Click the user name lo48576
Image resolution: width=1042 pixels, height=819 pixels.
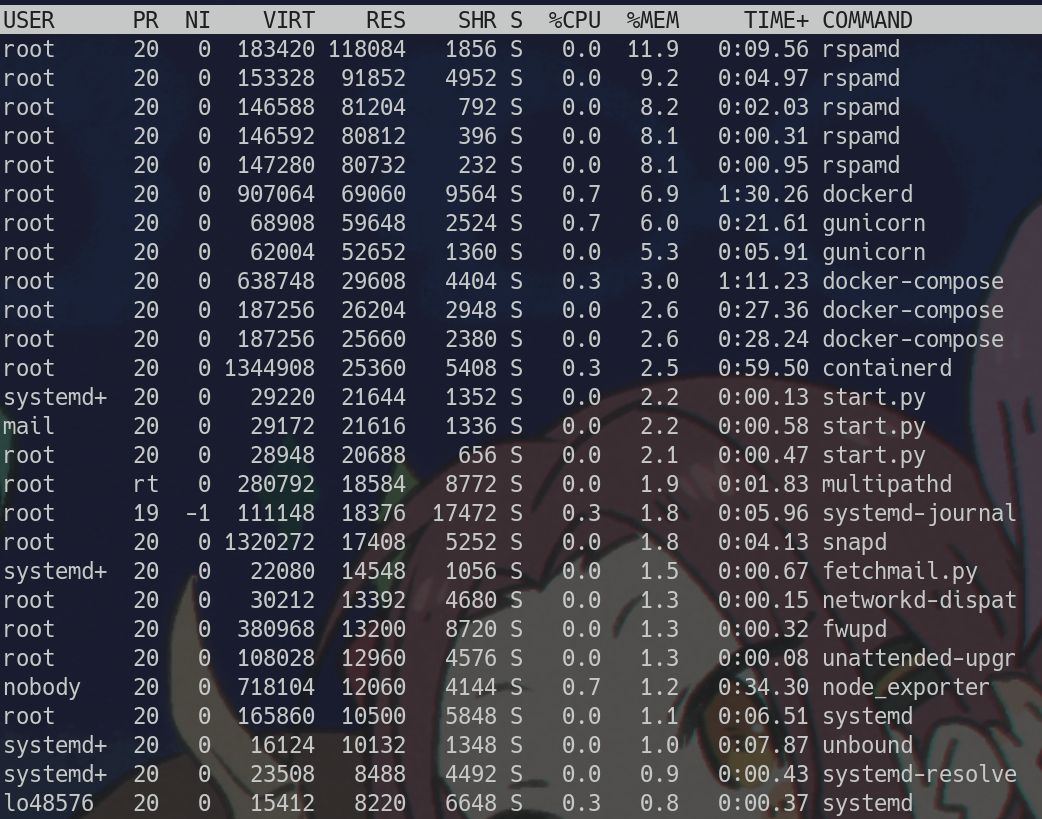pos(49,803)
